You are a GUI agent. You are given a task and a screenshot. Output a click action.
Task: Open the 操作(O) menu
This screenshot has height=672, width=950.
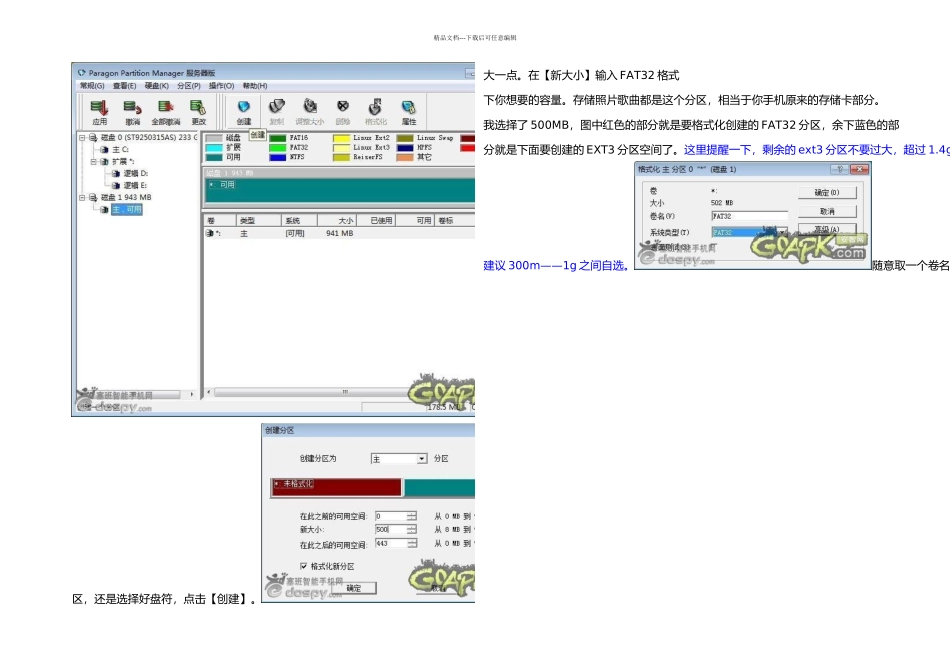pos(221,86)
